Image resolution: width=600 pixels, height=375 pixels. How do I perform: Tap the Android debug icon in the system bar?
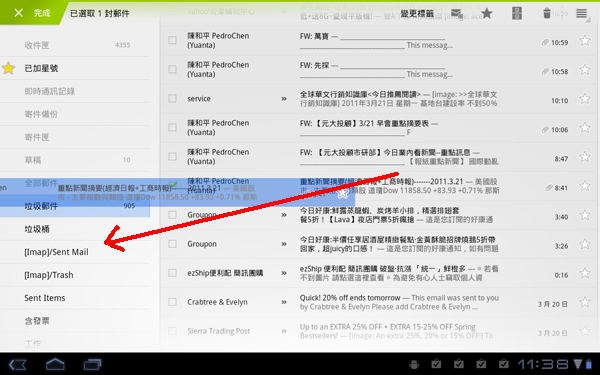(x=413, y=364)
